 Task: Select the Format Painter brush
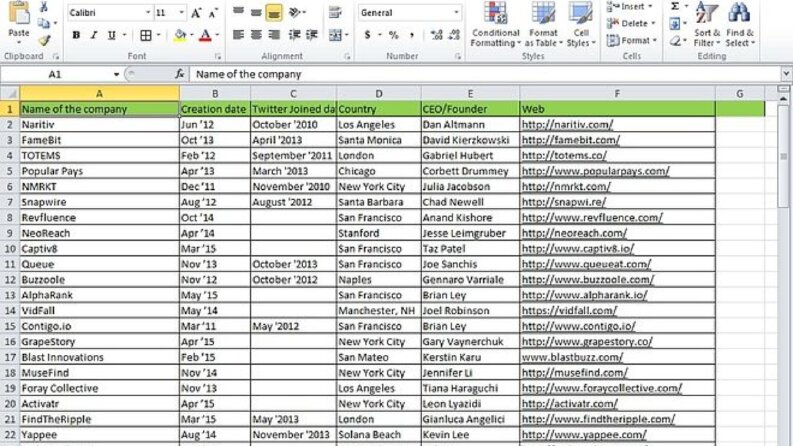[44, 40]
